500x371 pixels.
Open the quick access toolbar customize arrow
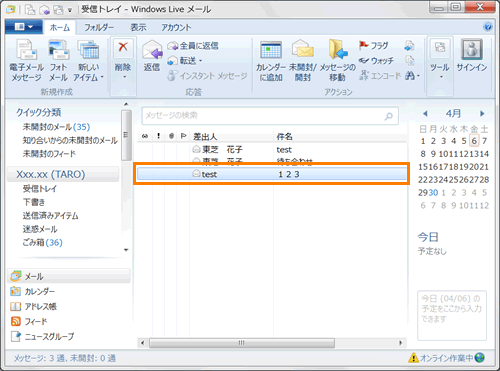(x=70, y=10)
